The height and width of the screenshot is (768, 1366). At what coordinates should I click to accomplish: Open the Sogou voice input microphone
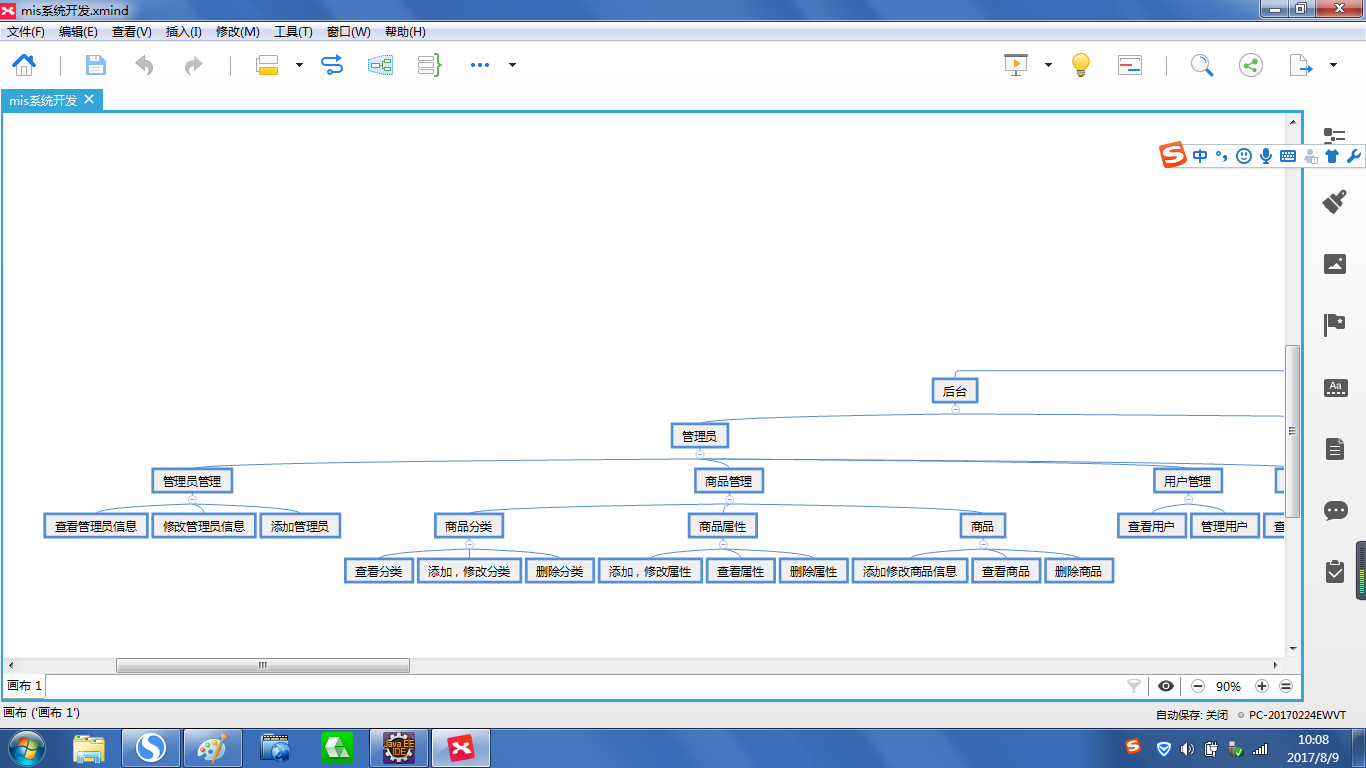[1266, 156]
